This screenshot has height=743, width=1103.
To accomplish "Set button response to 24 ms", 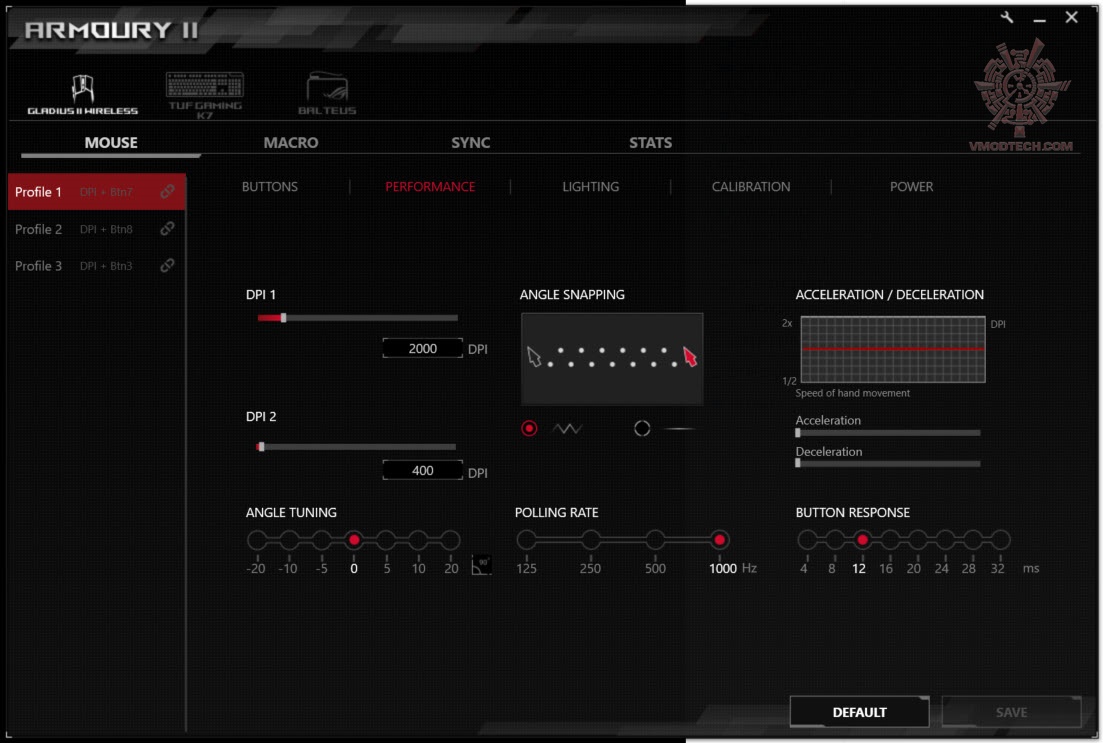I will (x=945, y=540).
